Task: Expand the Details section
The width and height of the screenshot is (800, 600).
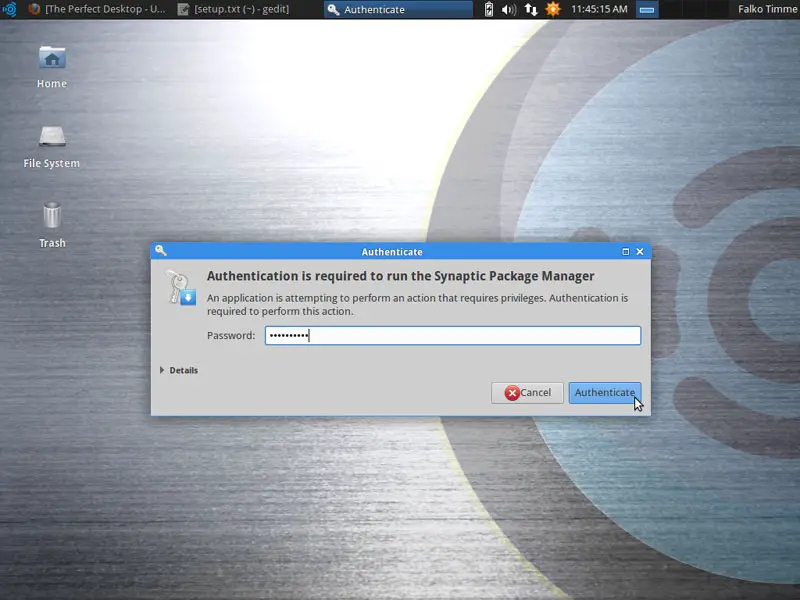Action: pyautogui.click(x=179, y=370)
